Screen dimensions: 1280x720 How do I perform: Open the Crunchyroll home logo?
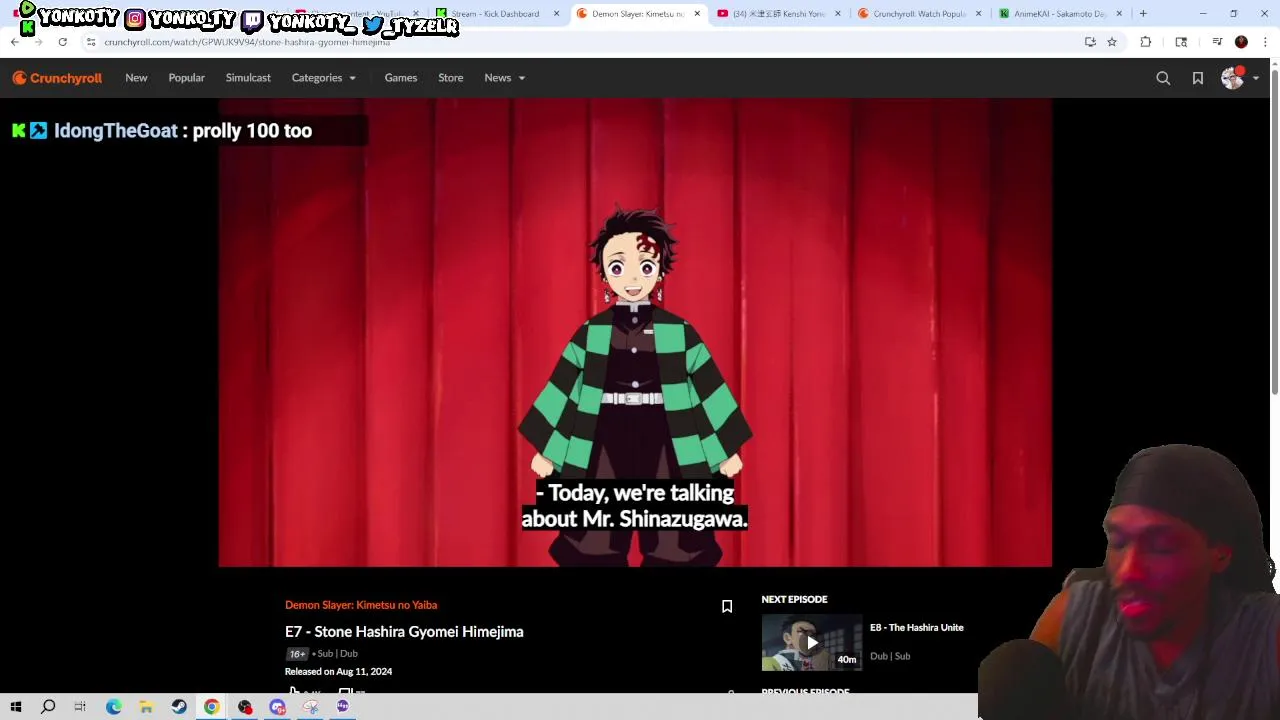(x=57, y=78)
